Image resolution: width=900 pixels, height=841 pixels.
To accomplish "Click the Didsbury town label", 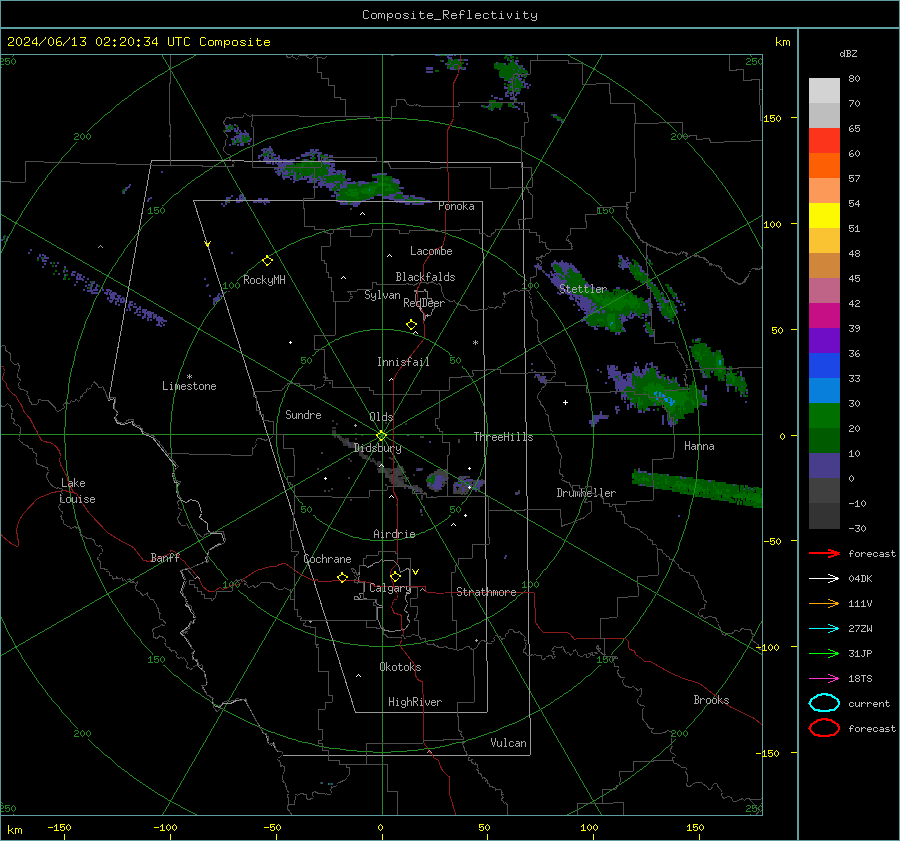I will click(x=377, y=448).
